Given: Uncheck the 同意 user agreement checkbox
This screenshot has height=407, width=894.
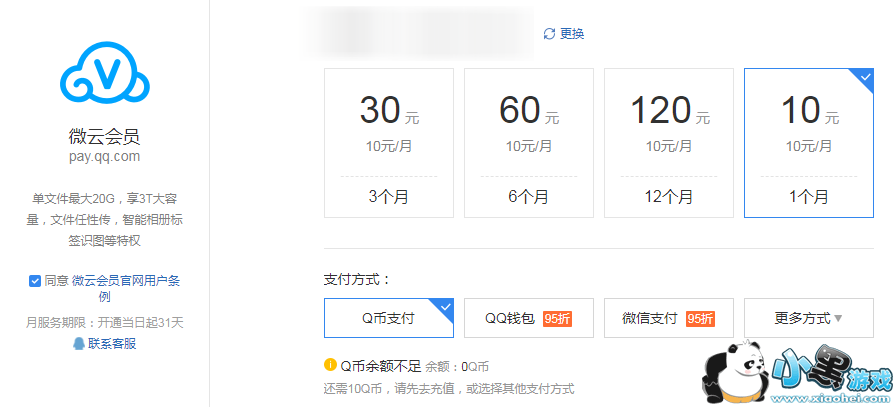Looking at the screenshot, I should (x=35, y=281).
